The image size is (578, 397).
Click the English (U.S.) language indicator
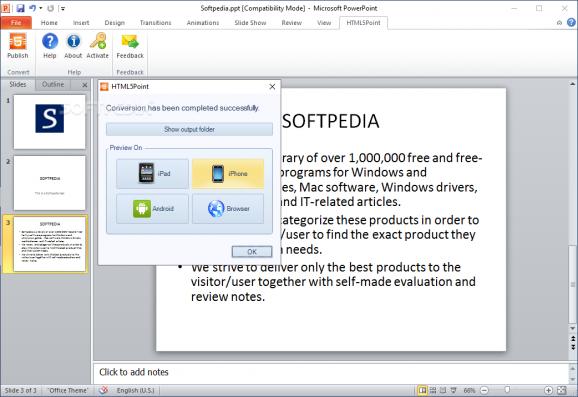click(x=135, y=390)
